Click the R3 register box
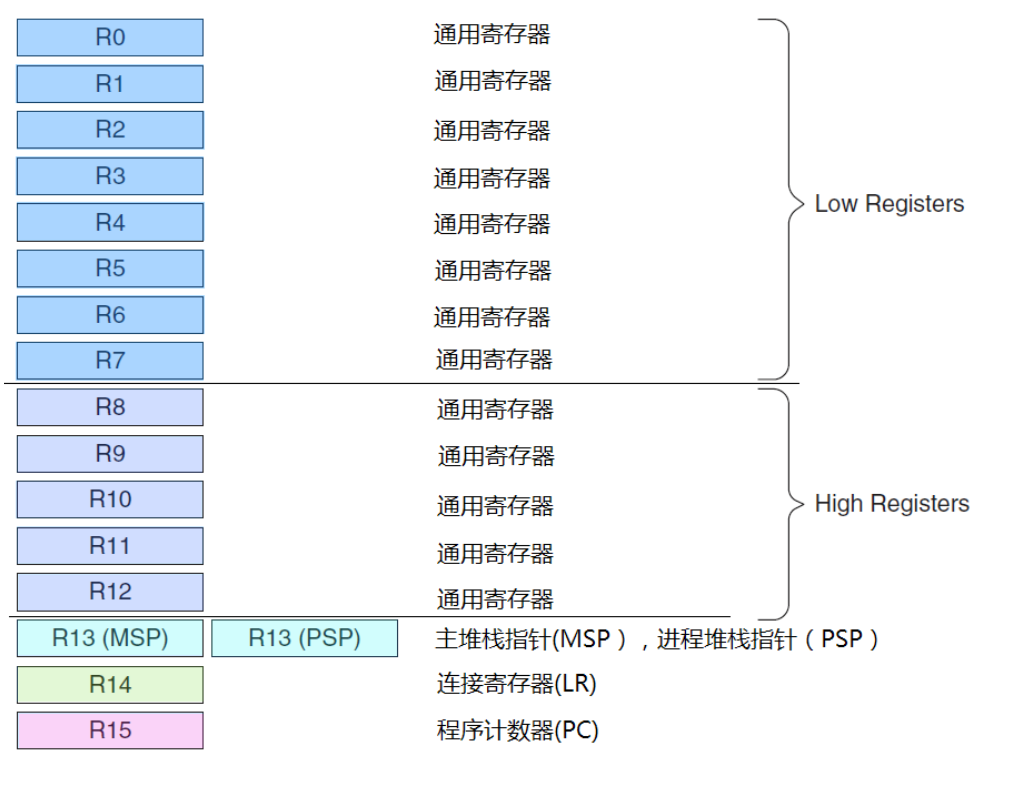This screenshot has height=809, width=1022. click(x=110, y=176)
